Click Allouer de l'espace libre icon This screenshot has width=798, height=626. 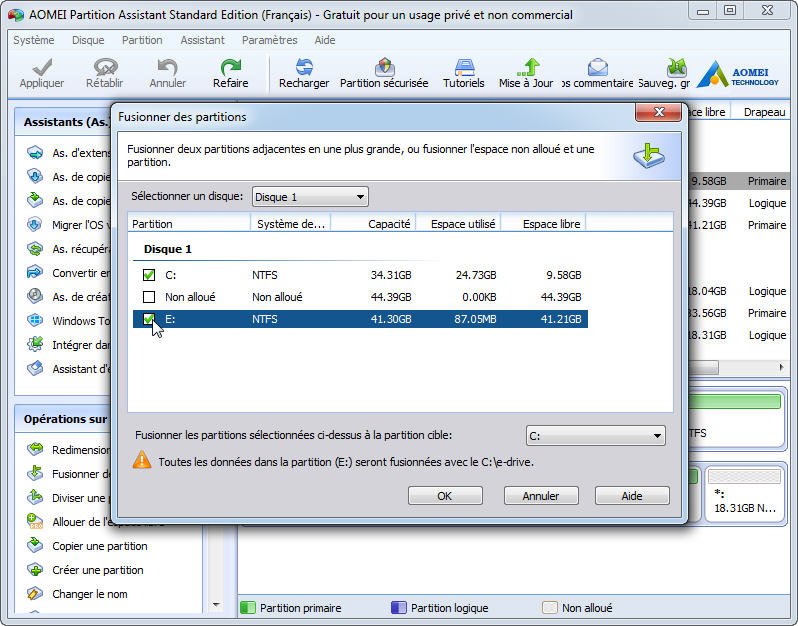[x=35, y=521]
